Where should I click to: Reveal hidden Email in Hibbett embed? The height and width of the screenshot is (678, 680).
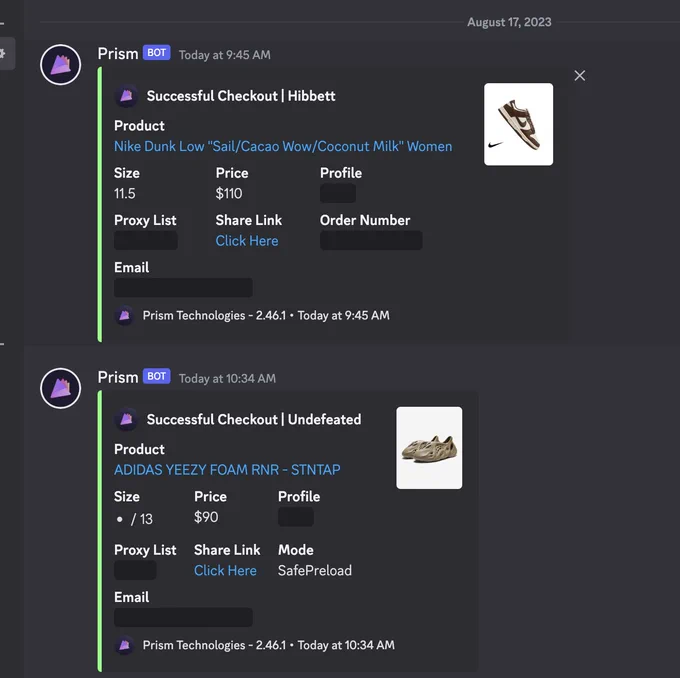click(183, 288)
